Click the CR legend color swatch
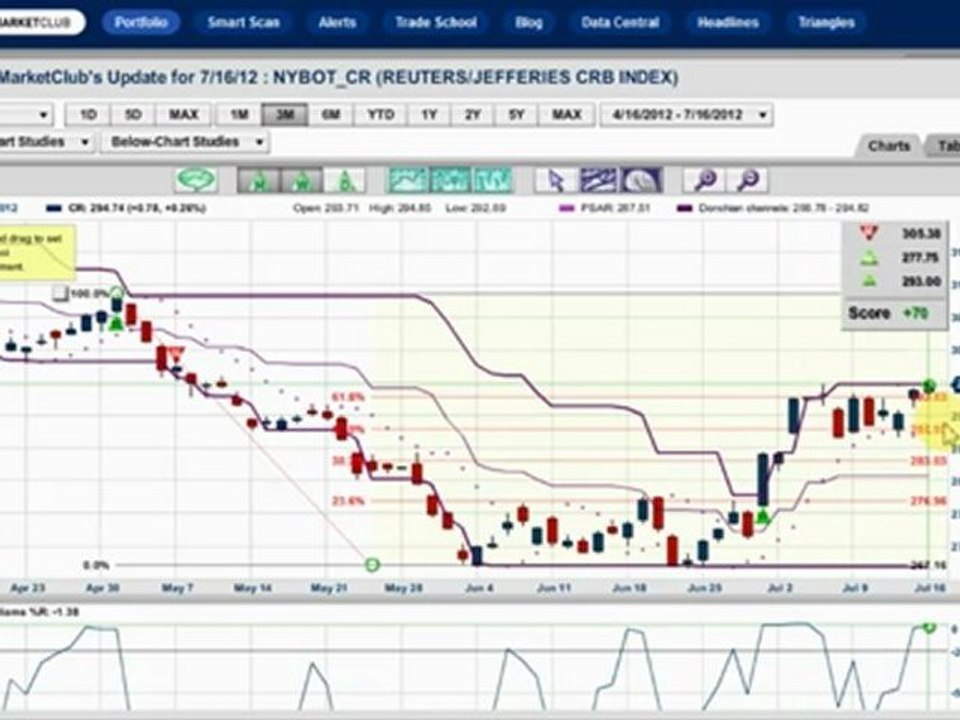960x720 pixels. pos(54,208)
